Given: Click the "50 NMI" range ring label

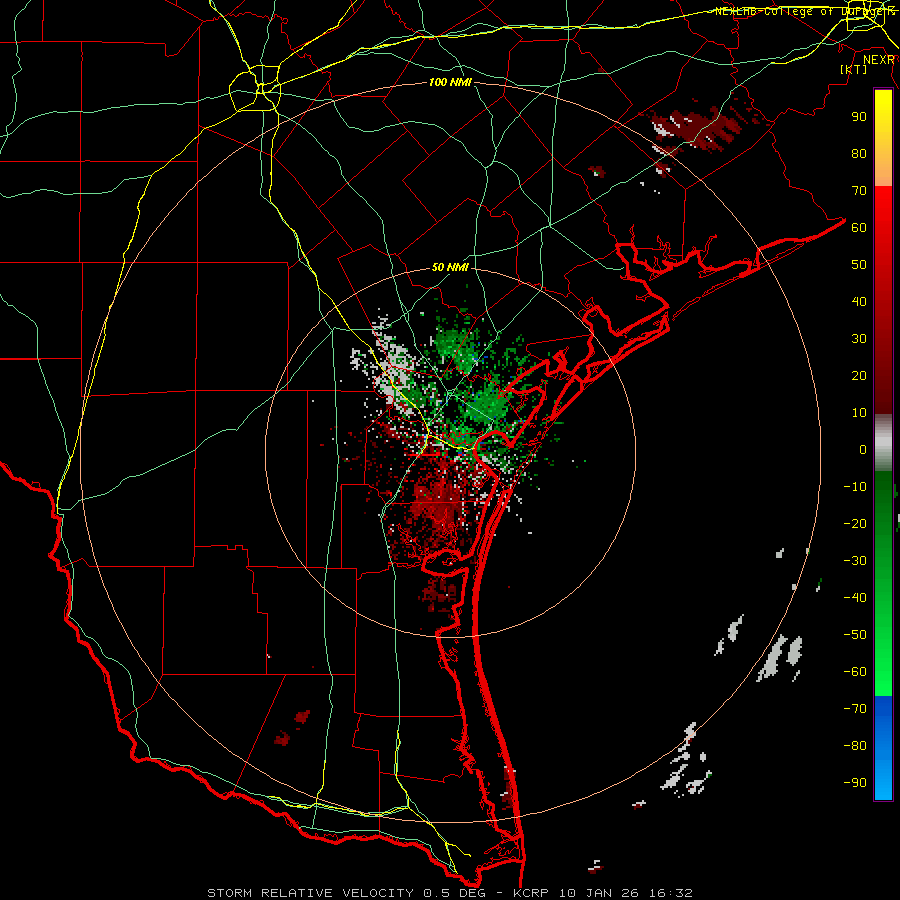Looking at the screenshot, I should [x=450, y=267].
